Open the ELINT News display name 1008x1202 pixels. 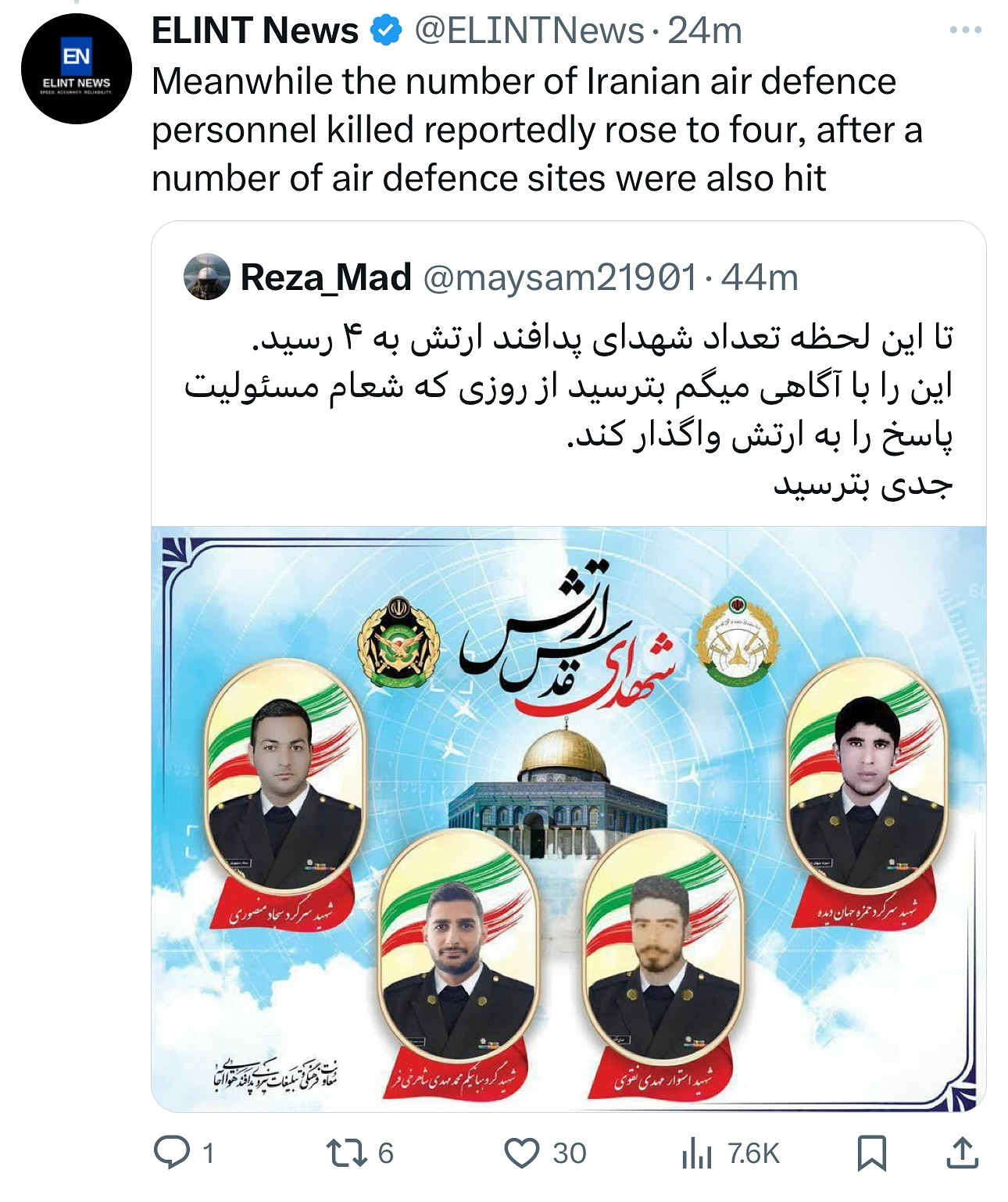tap(255, 31)
